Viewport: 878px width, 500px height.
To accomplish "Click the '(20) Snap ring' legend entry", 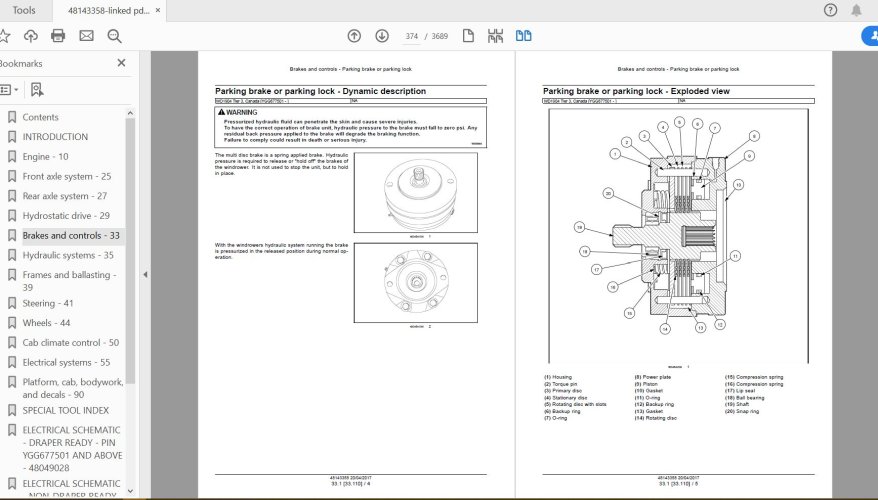I will click(742, 411).
